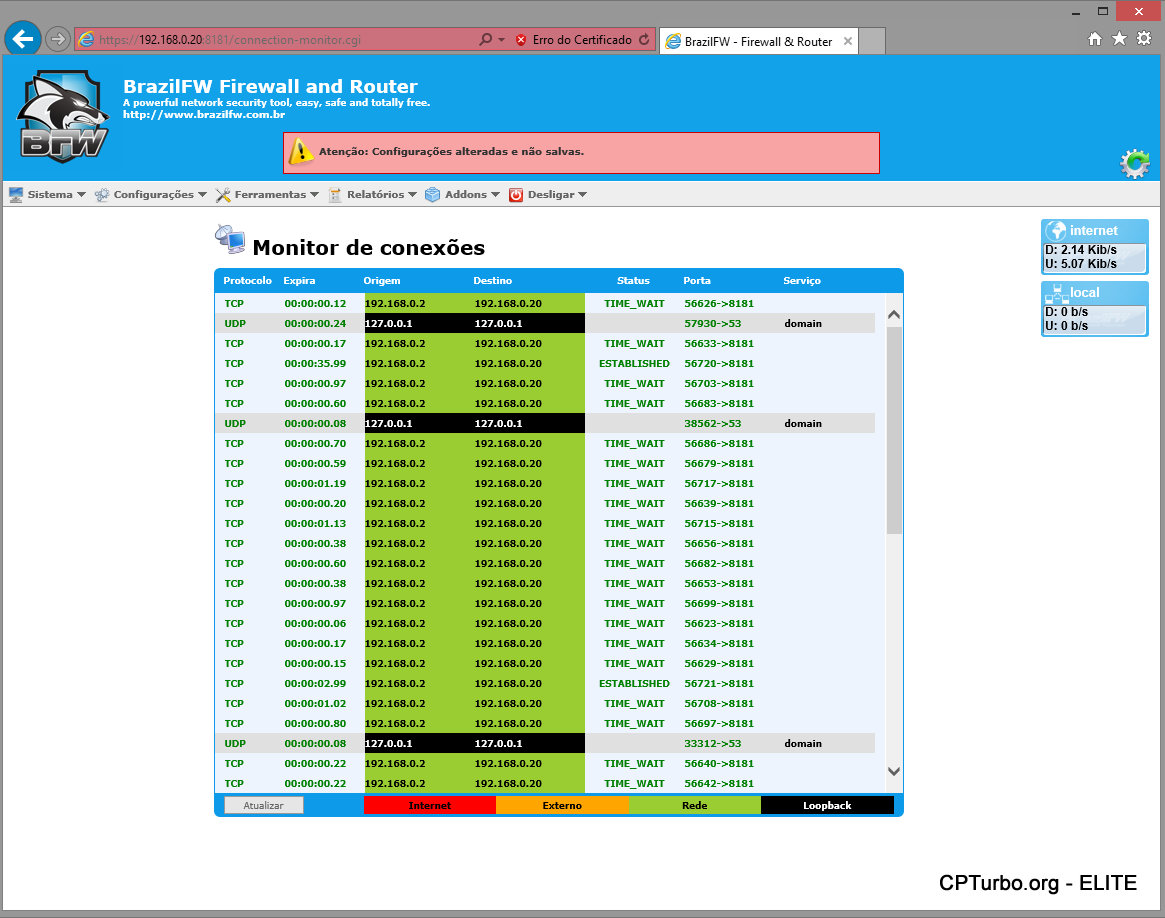Click the Sistema menu icon
This screenshot has width=1165, height=918.
point(14,194)
